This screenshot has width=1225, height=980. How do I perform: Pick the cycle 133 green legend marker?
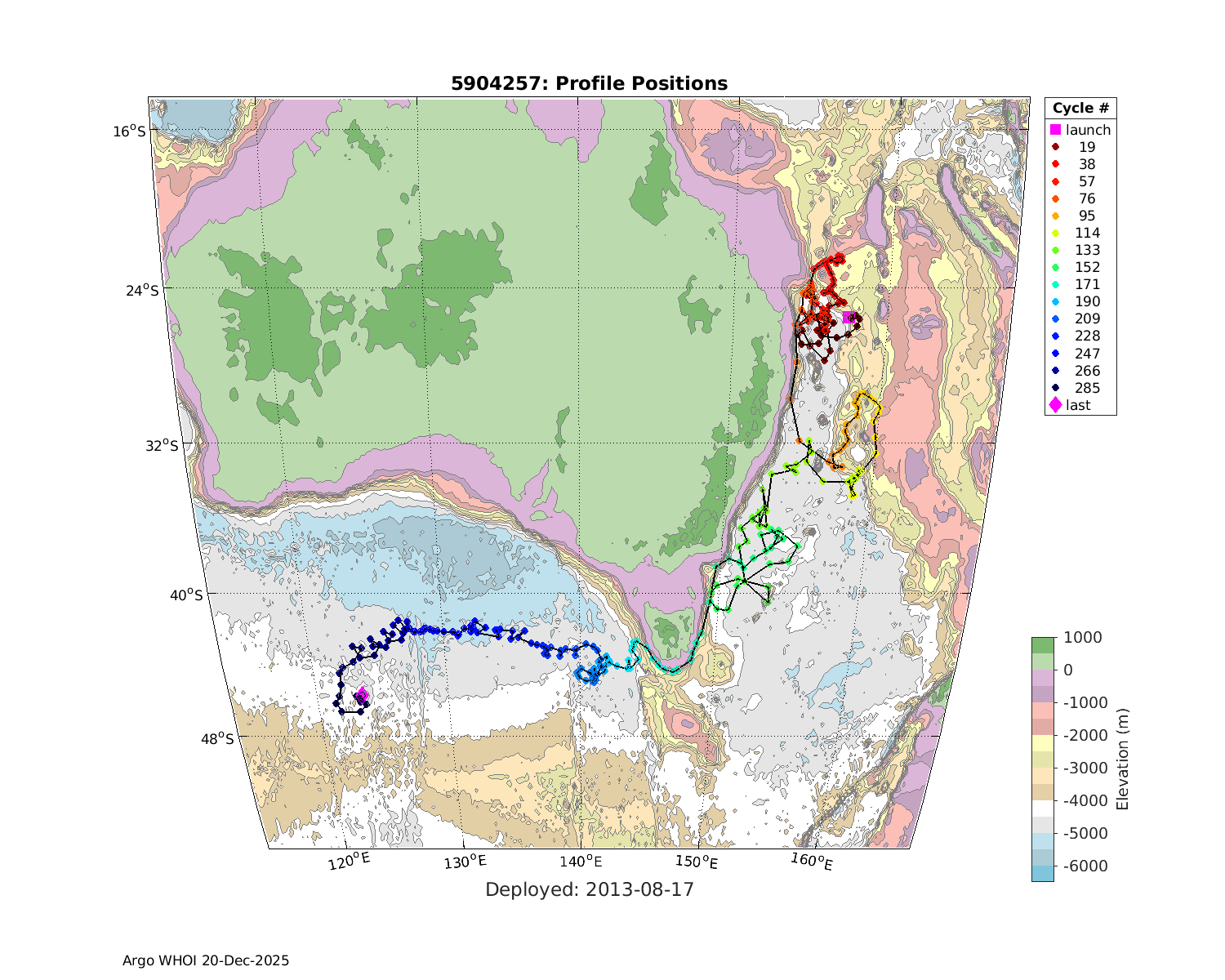(1055, 250)
